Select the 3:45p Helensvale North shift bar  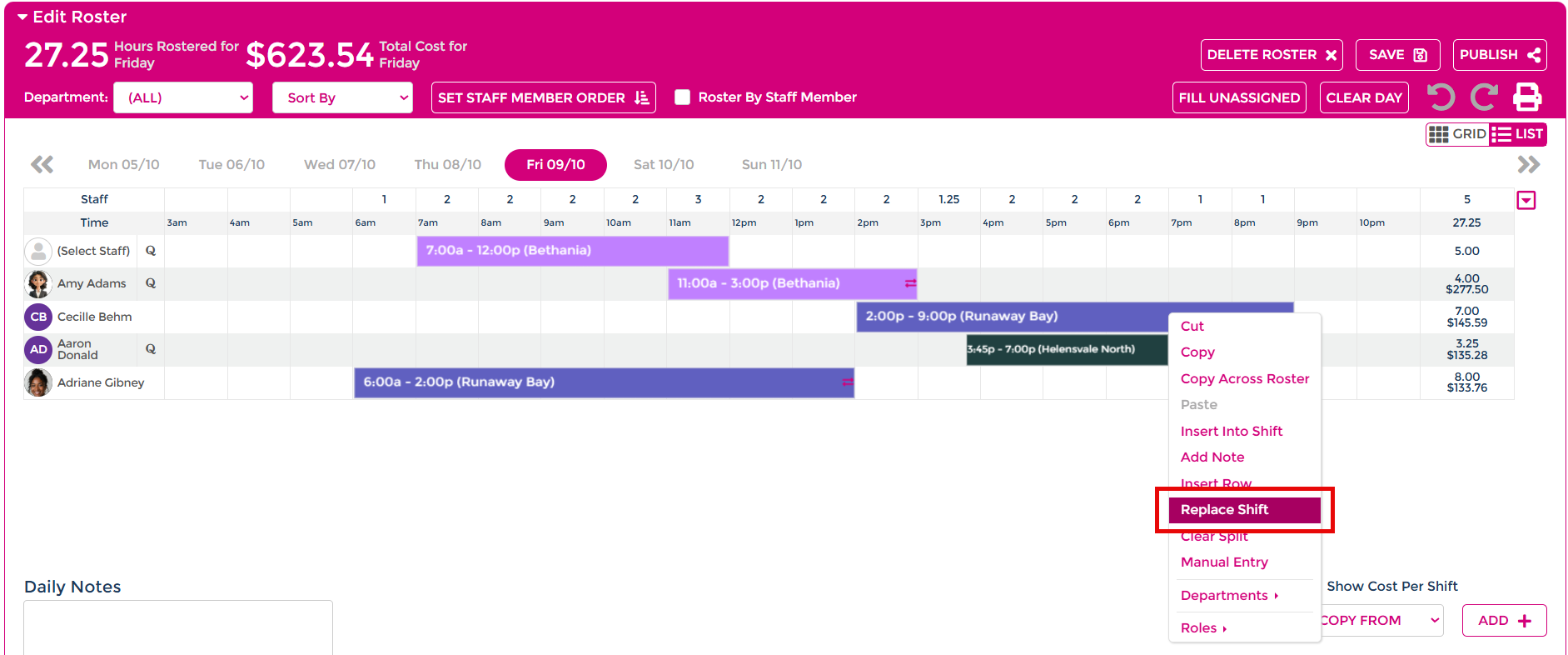pyautogui.click(x=1067, y=349)
